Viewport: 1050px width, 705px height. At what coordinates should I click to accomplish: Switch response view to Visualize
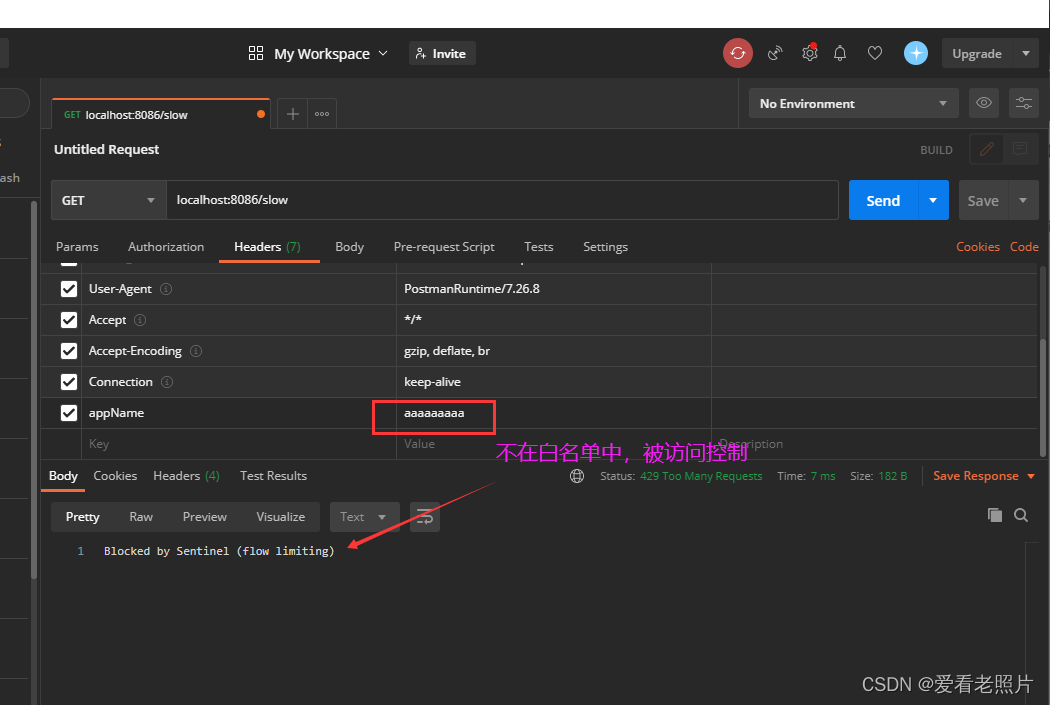[281, 517]
